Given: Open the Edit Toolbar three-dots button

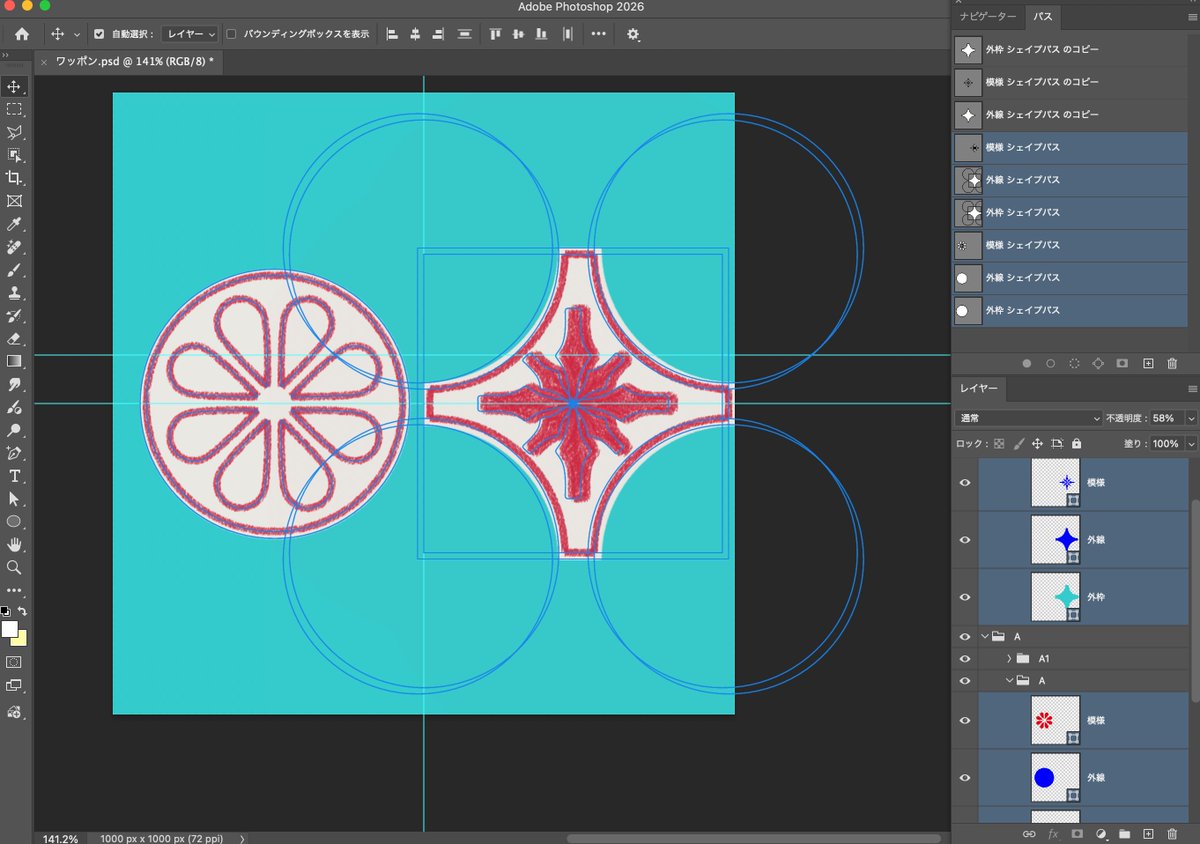Looking at the screenshot, I should pyautogui.click(x=14, y=590).
